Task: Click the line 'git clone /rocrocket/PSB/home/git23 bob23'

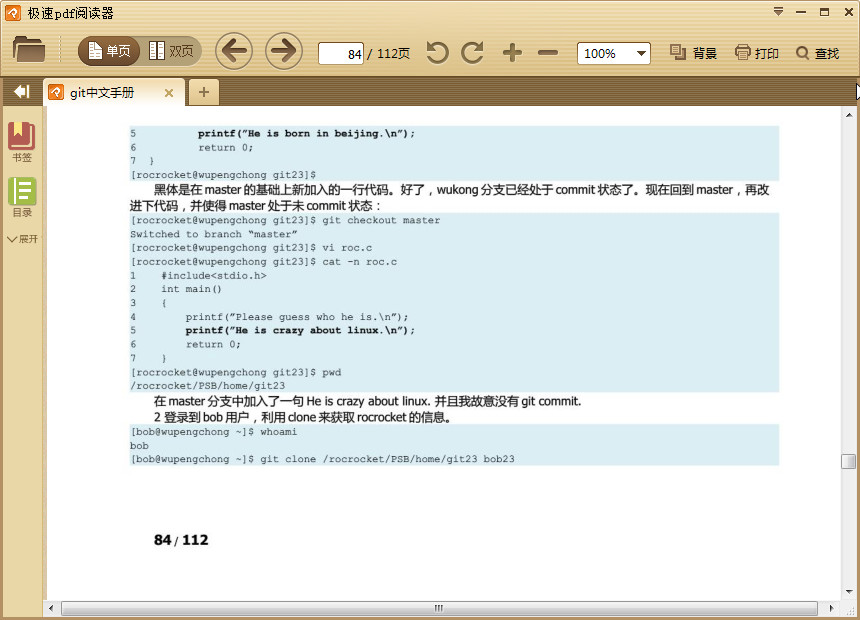Action: point(387,459)
